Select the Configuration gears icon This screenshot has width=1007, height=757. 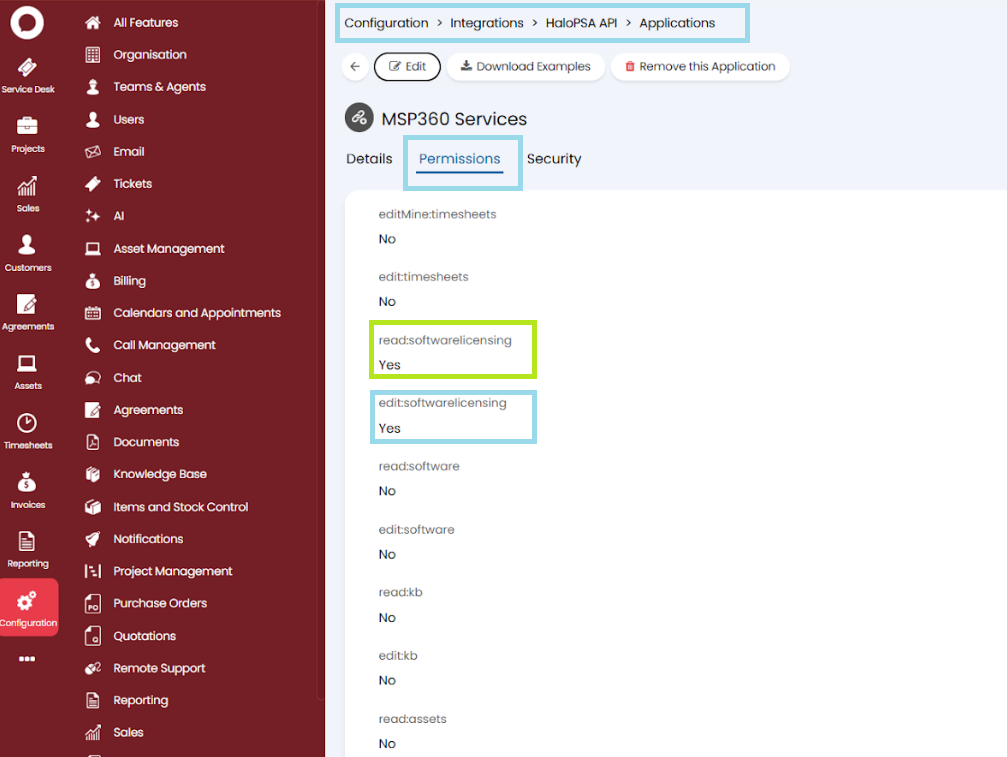pos(27,601)
